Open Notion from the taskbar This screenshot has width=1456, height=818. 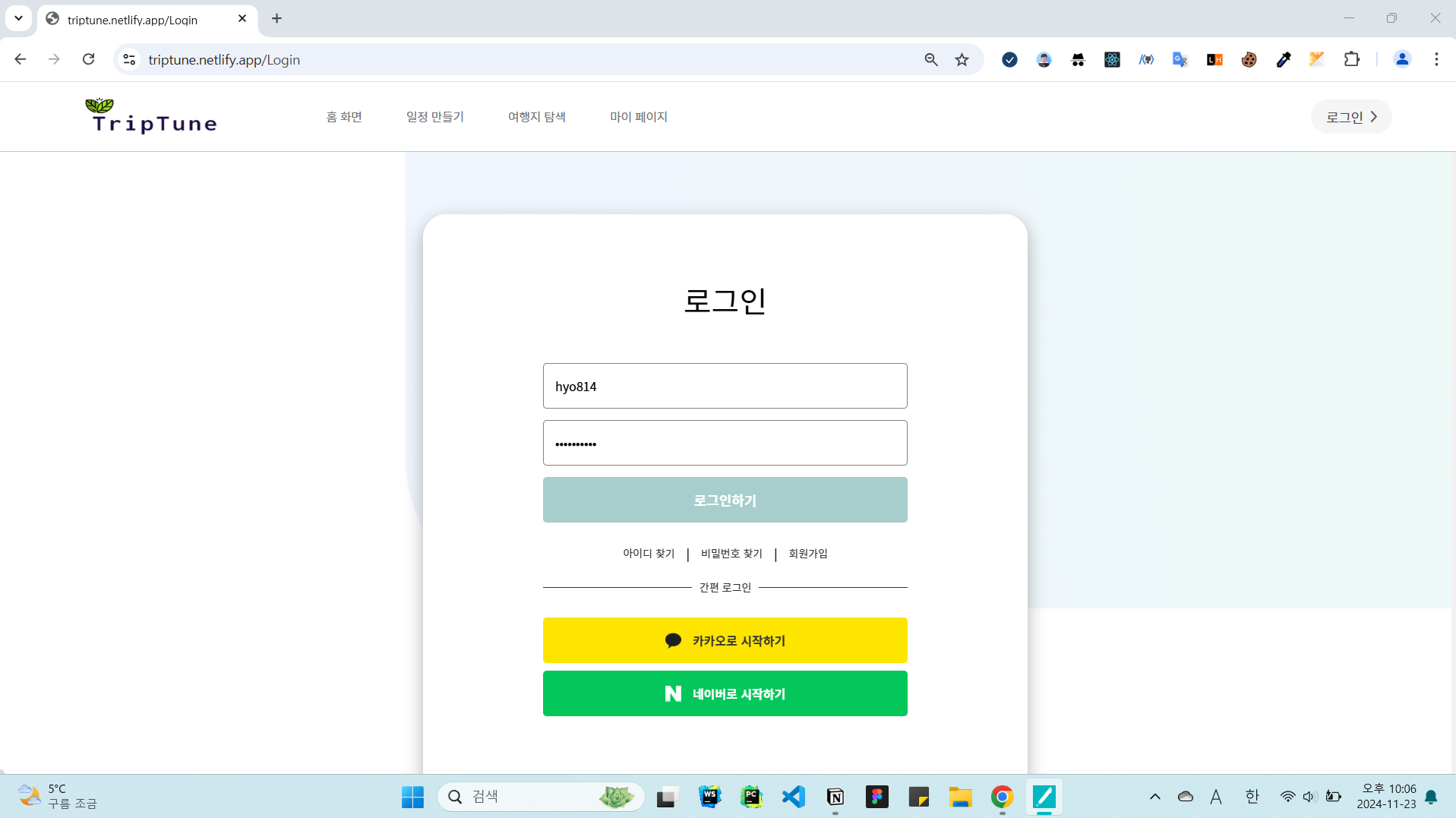(x=835, y=797)
